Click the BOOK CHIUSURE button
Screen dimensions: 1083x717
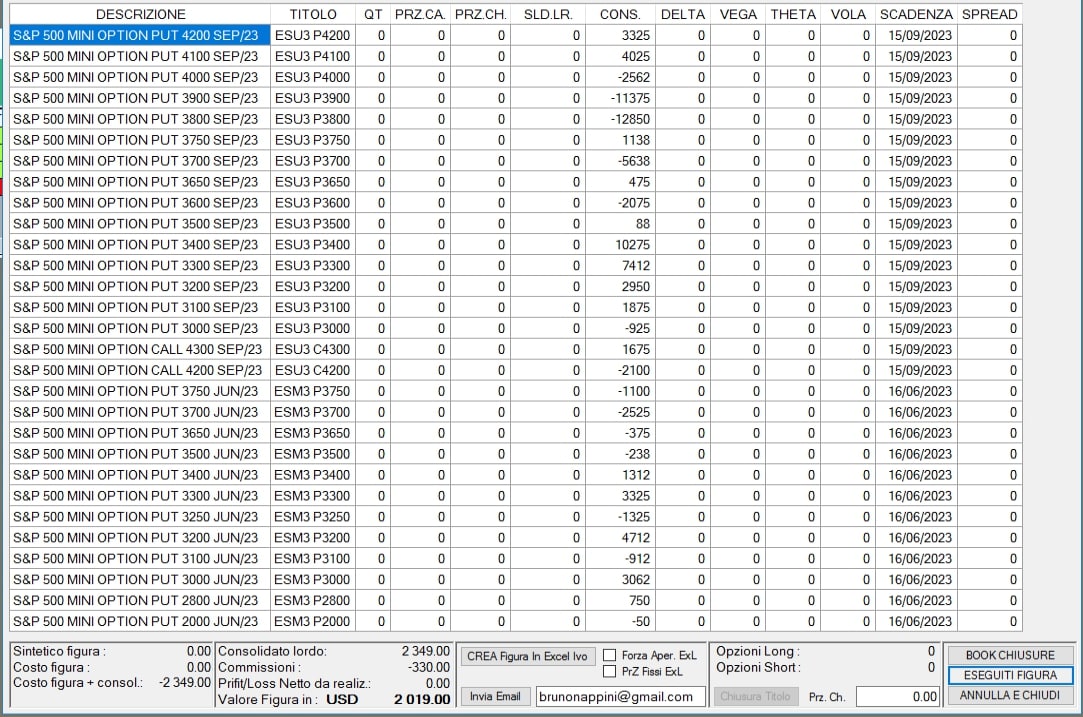(1010, 655)
